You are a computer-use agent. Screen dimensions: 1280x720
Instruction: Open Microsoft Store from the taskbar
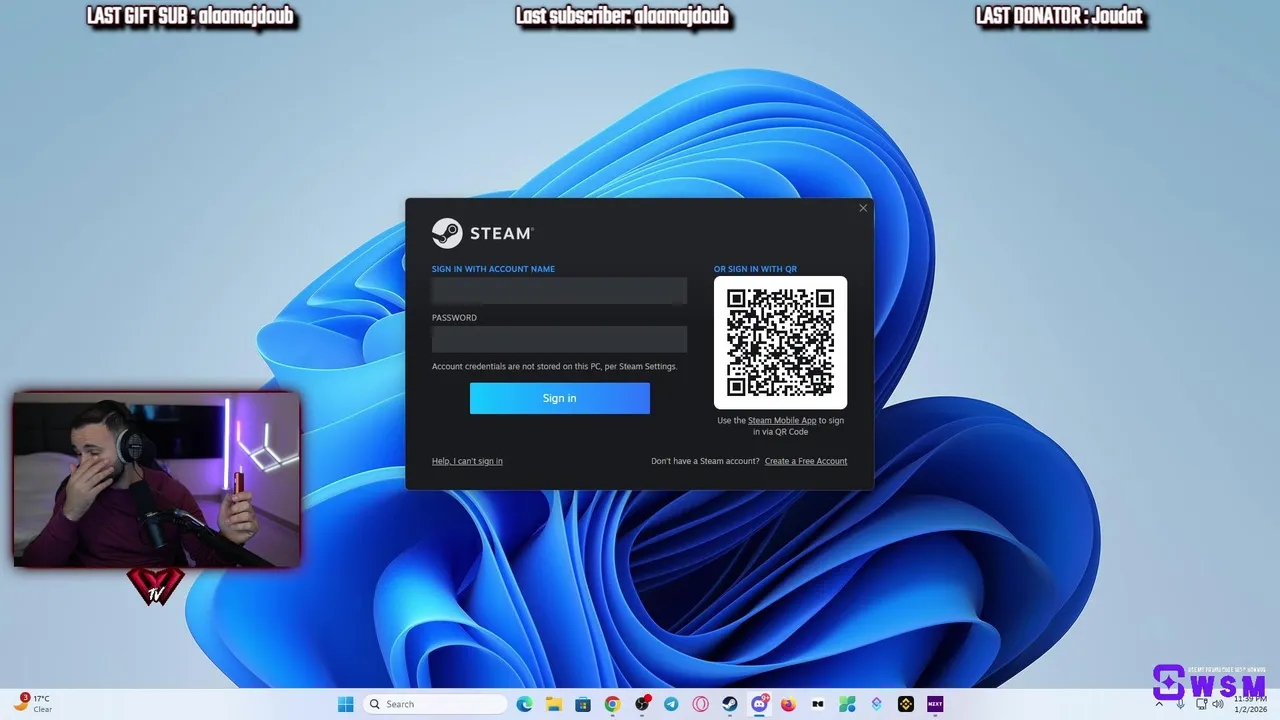(x=583, y=704)
